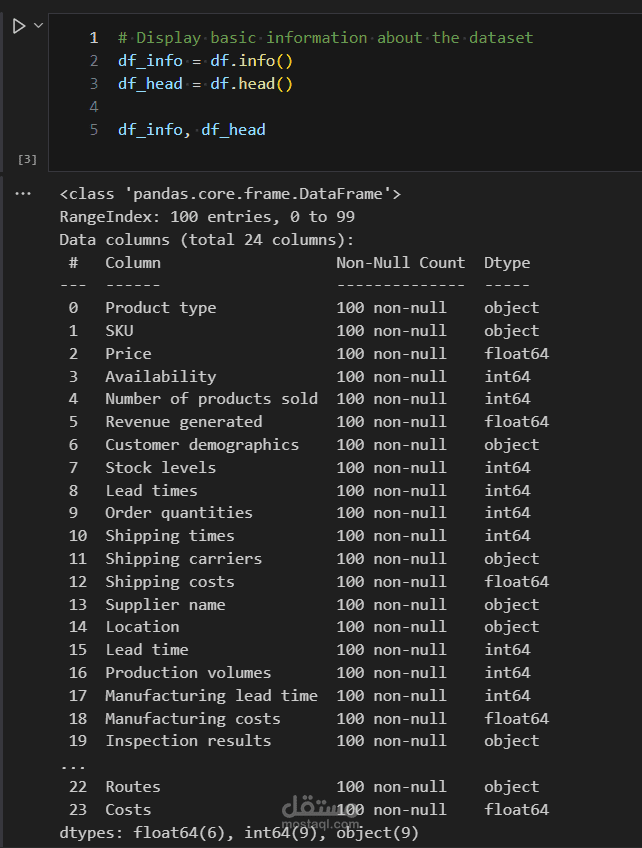Click the df.head() code line
This screenshot has height=848, width=642.
(x=204, y=84)
